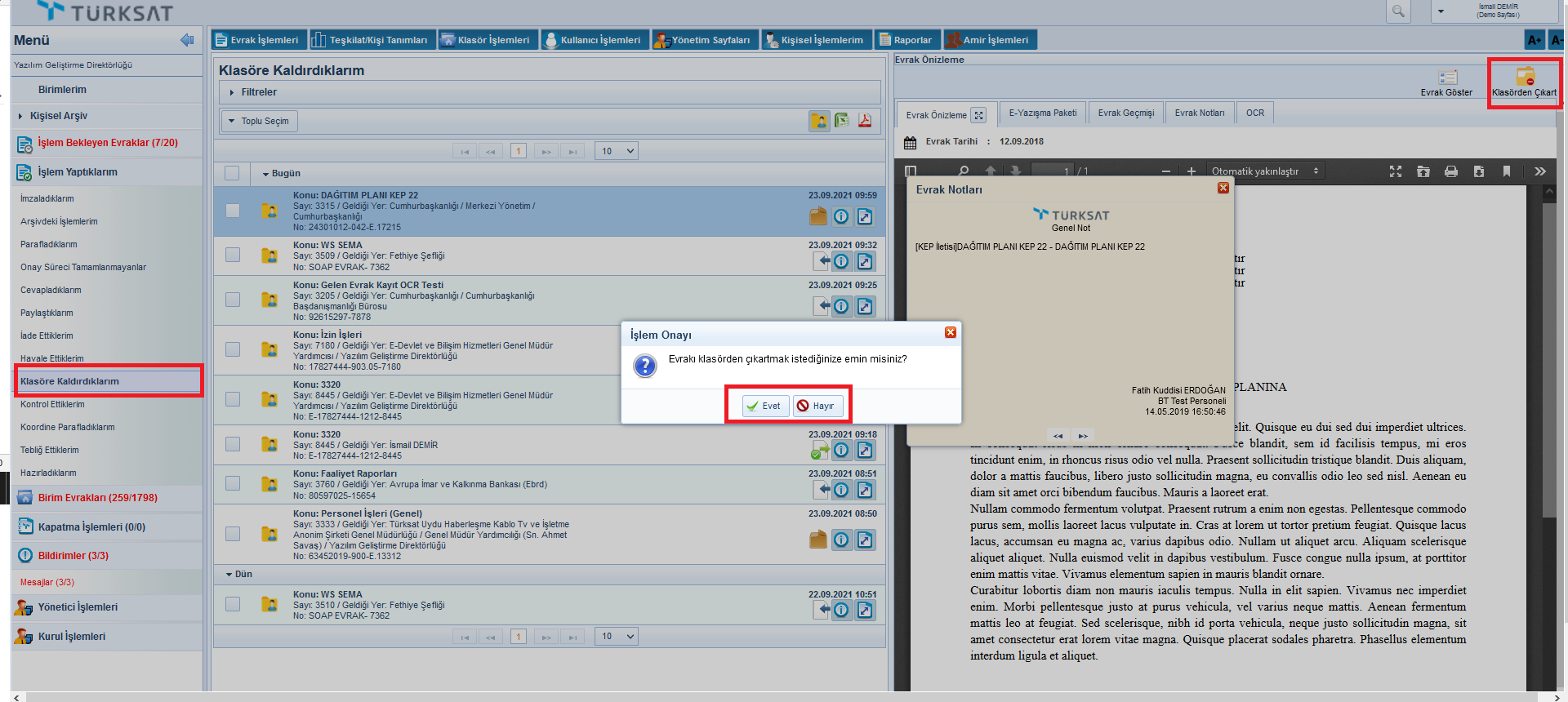Click the vertical scrollbar of document preview
Image resolution: width=1568 pixels, height=702 pixels.
tap(1549, 359)
